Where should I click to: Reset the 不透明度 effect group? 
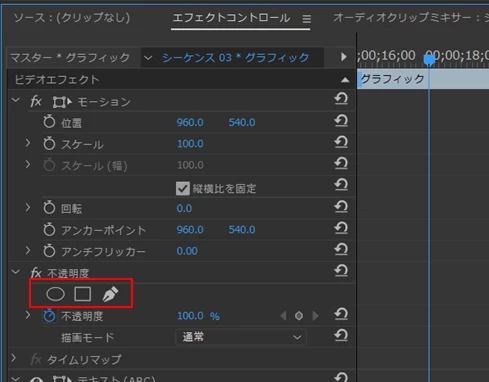(x=341, y=271)
